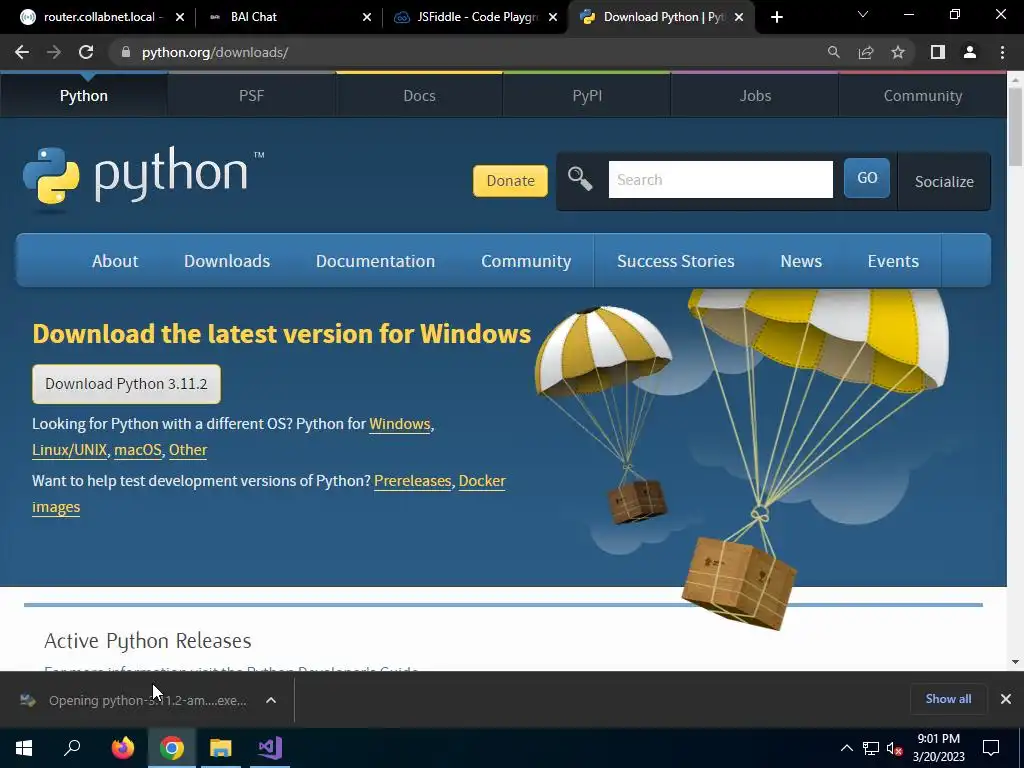The height and width of the screenshot is (768, 1024).
Task: Toggle the browser side panel icon
Action: pyautogui.click(x=938, y=52)
